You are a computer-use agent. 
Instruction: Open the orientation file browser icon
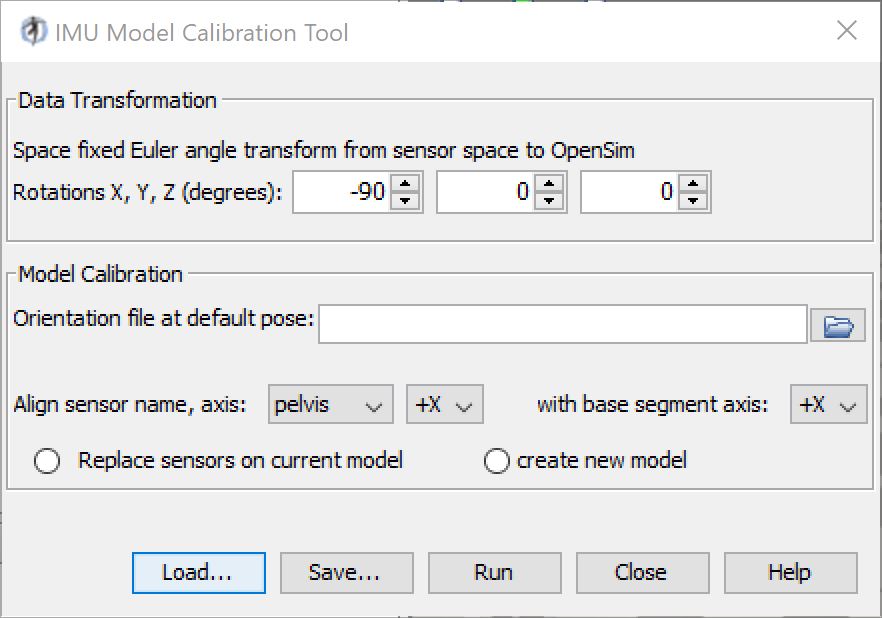(x=838, y=324)
